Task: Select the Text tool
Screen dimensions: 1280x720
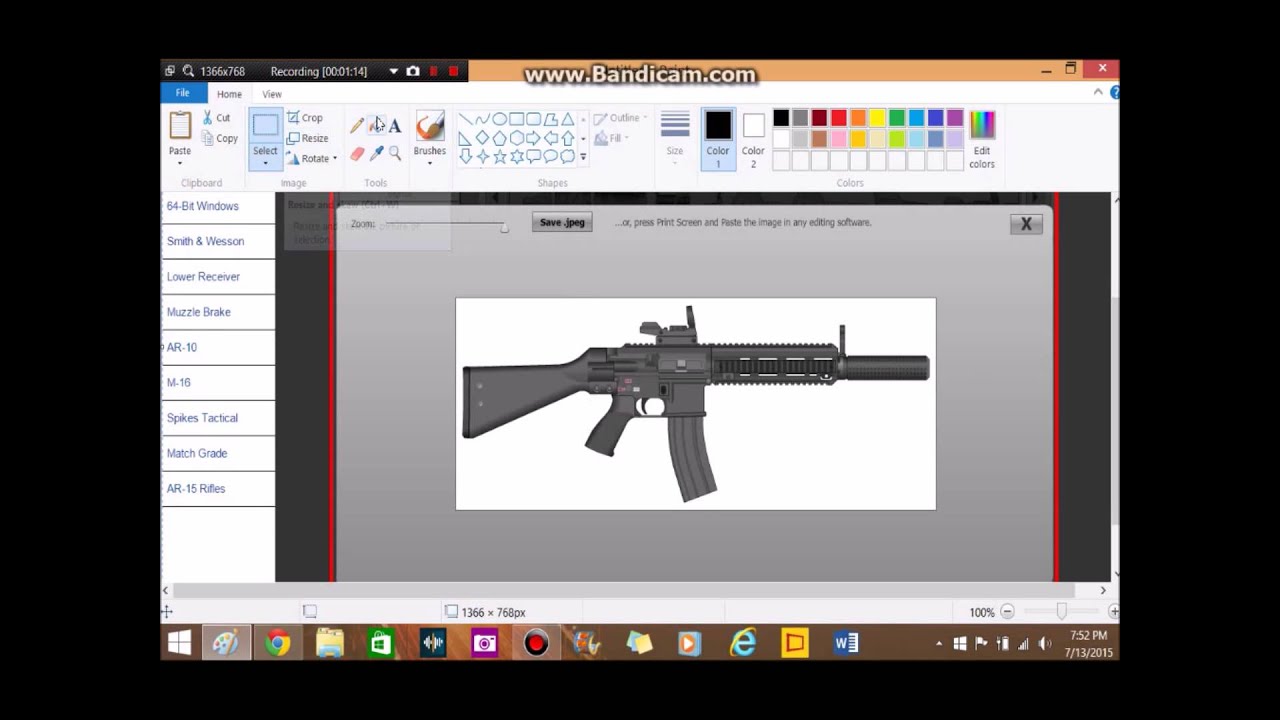Action: (395, 126)
